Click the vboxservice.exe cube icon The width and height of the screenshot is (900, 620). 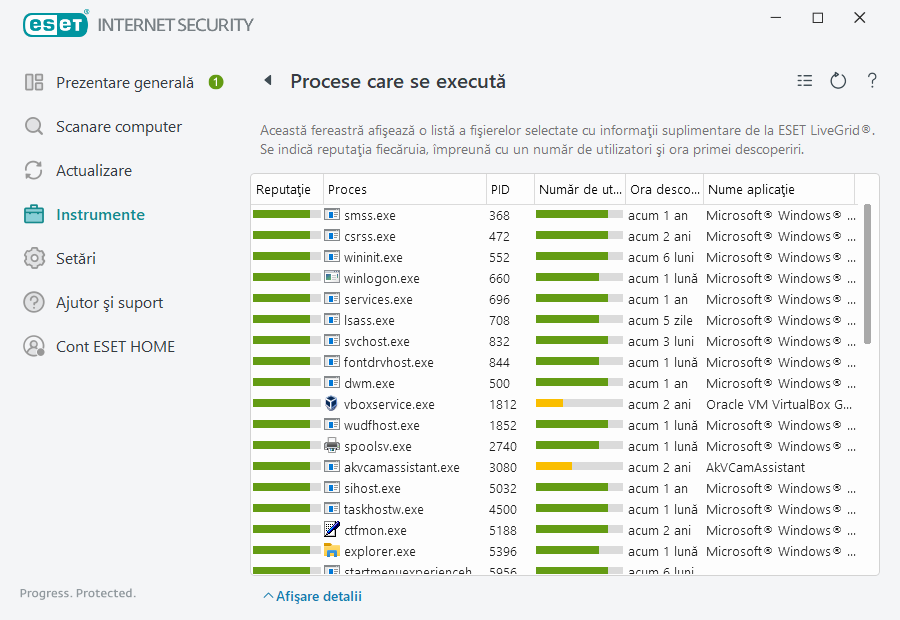click(x=332, y=405)
